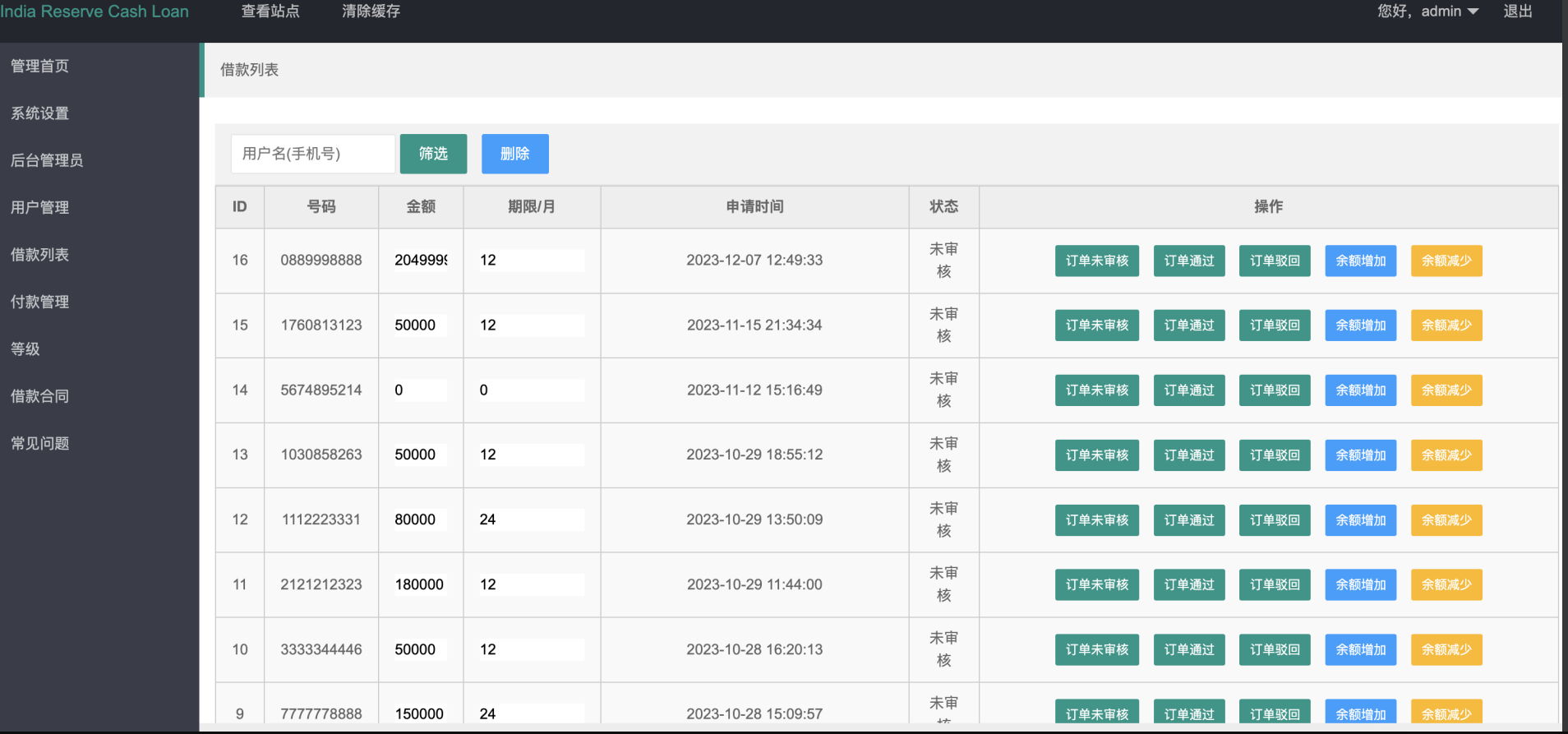Edit amount field for ID 16

420,261
